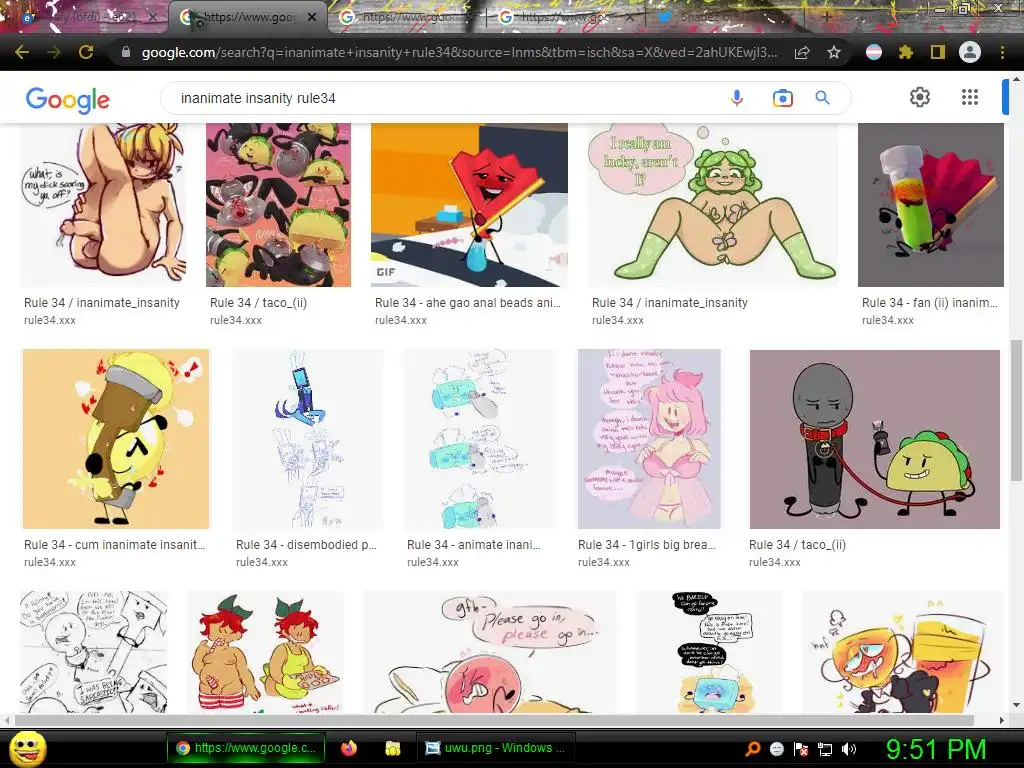Viewport: 1024px width, 768px height.
Task: Close the first e621 tab
Action: tap(153, 17)
